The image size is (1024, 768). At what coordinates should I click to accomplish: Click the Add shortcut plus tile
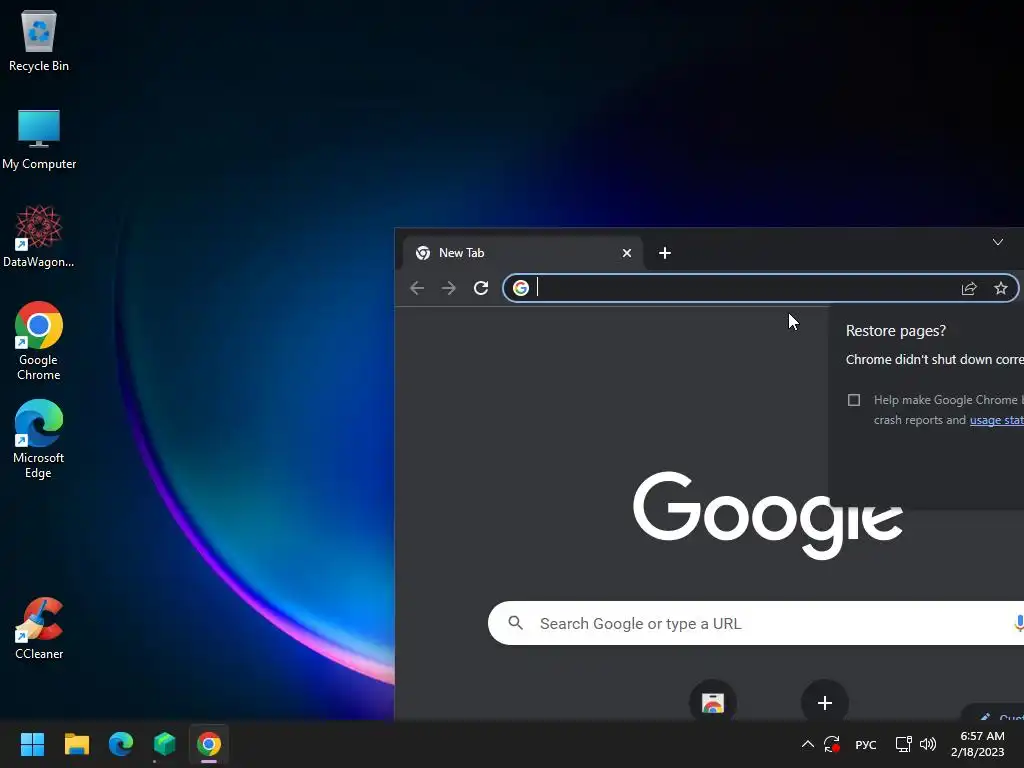[825, 702]
